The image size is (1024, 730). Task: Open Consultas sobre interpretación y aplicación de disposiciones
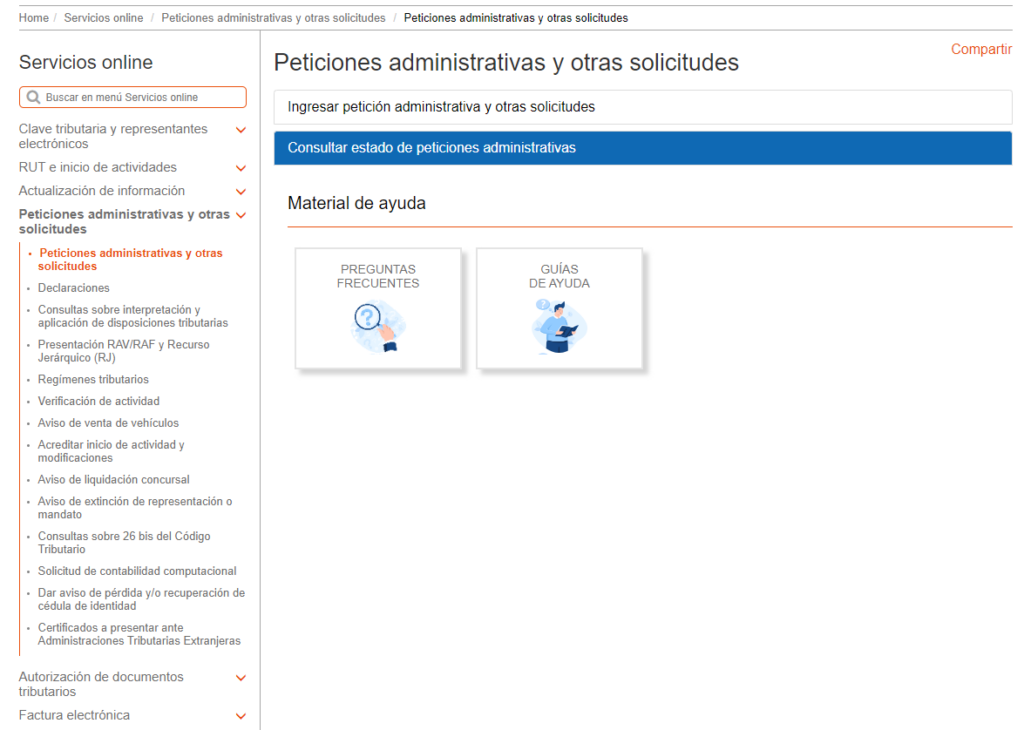pyautogui.click(x=133, y=316)
